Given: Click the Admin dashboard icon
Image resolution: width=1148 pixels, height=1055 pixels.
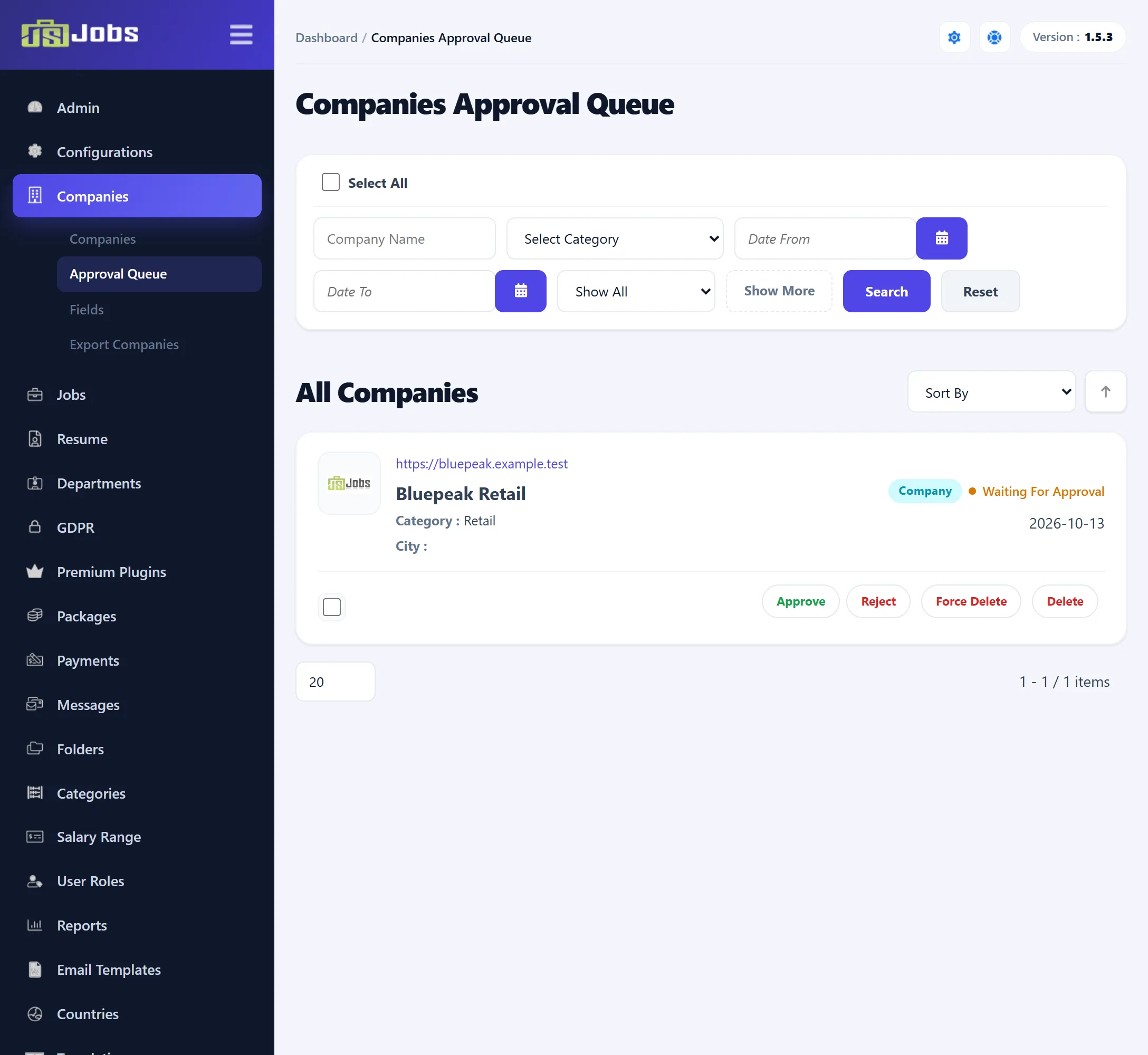Looking at the screenshot, I should tap(35, 107).
